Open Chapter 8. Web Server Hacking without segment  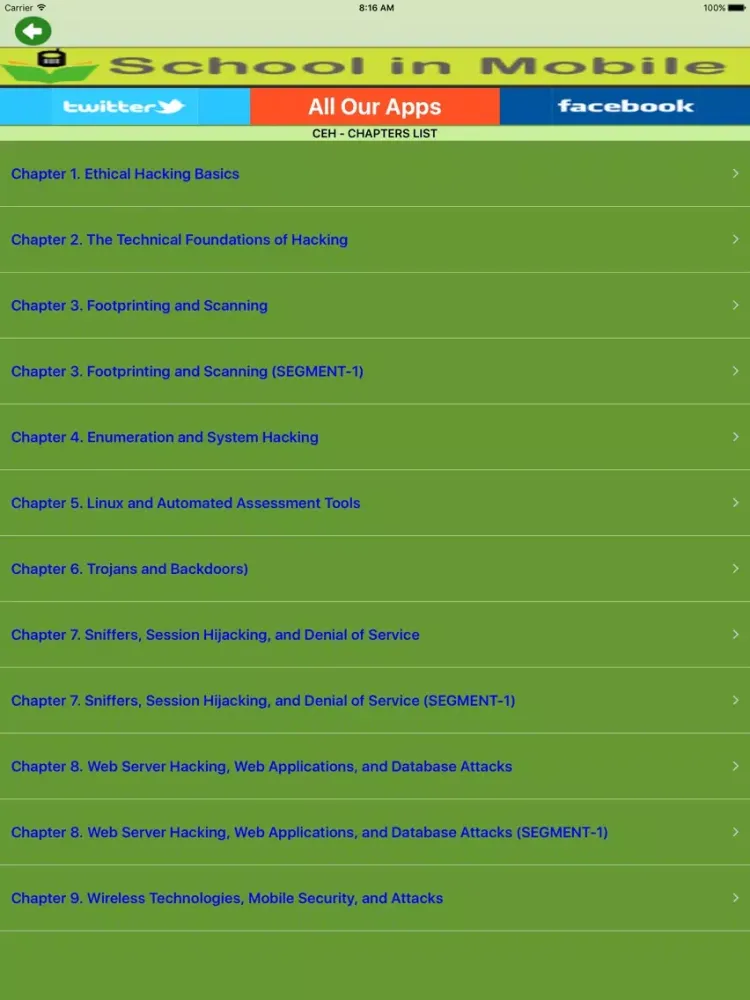click(375, 766)
